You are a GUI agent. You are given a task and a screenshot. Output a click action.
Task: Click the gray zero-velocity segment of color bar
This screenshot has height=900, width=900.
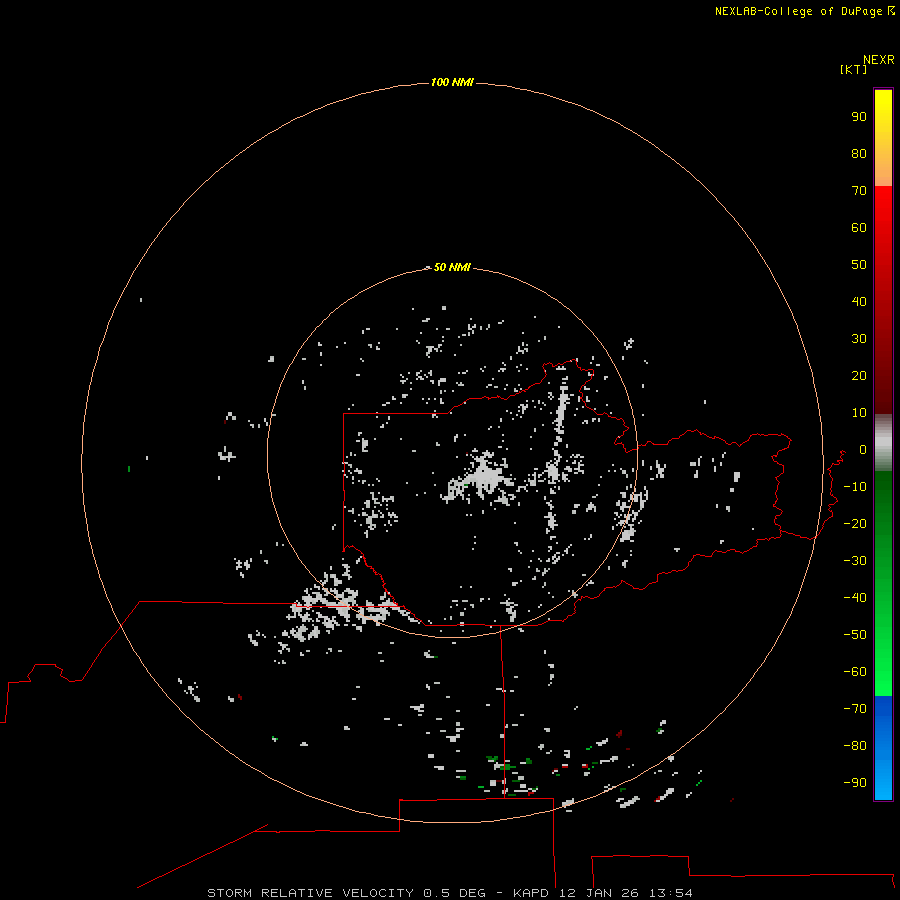coord(883,443)
